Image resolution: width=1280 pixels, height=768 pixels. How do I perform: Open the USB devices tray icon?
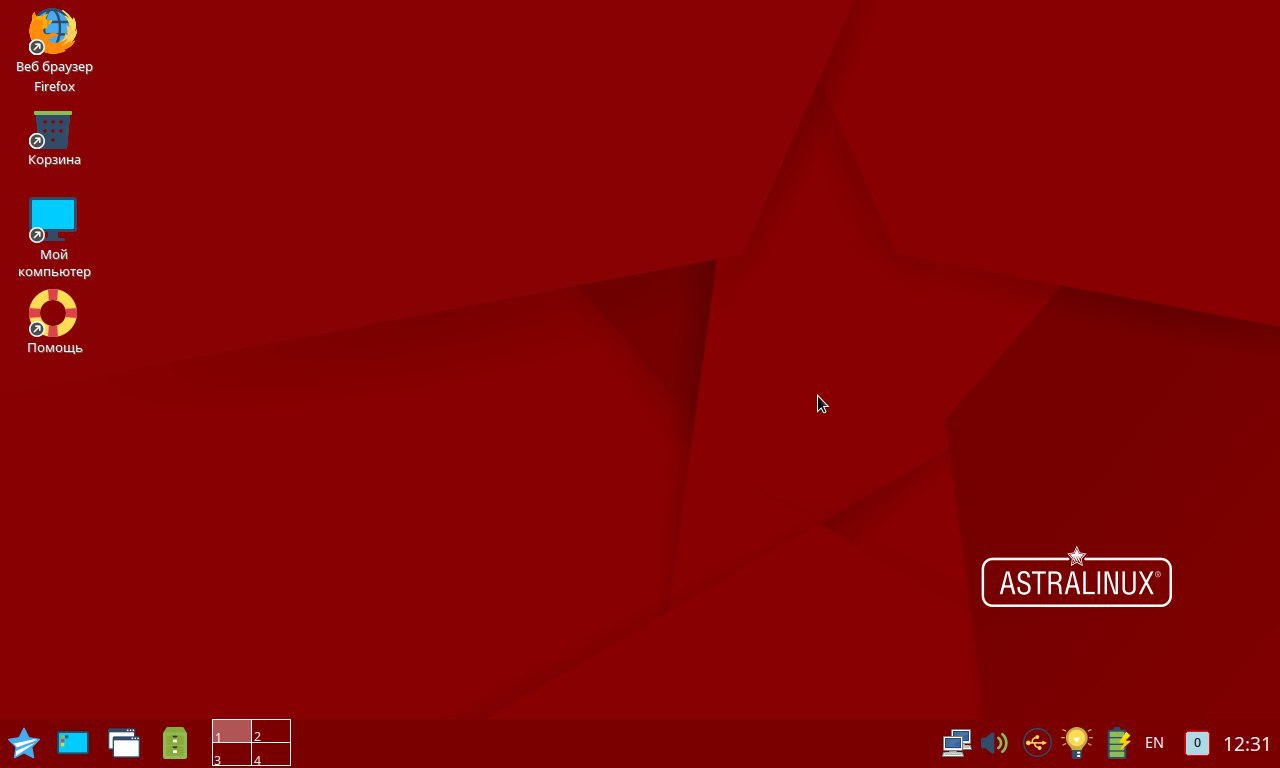(1037, 743)
